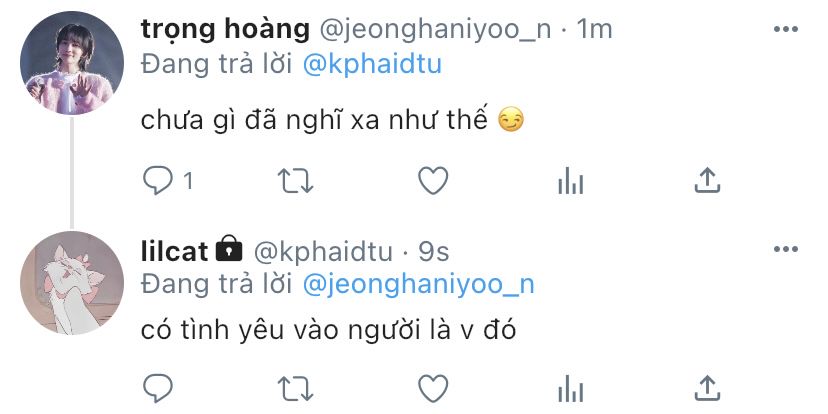The height and width of the screenshot is (414, 828).
Task: Share lilcat's reply tweet
Action: pos(707,389)
